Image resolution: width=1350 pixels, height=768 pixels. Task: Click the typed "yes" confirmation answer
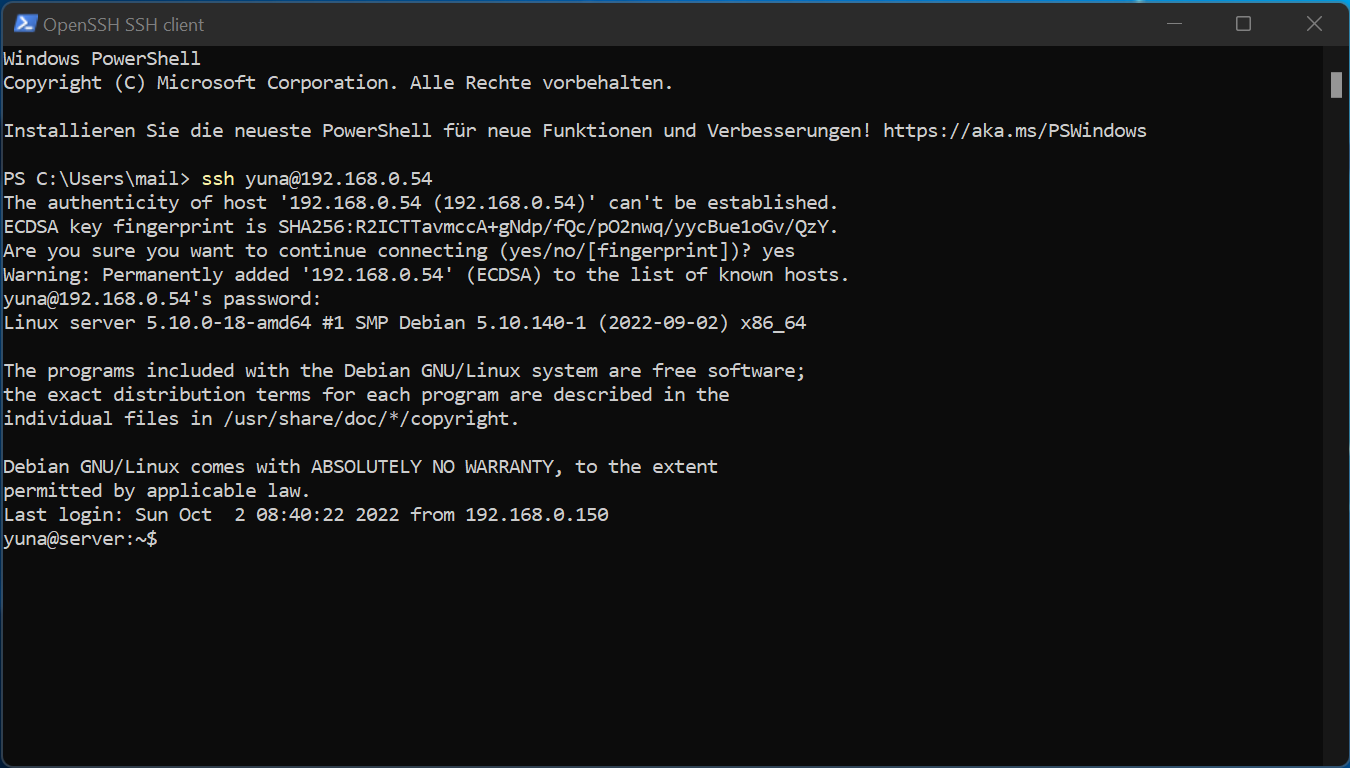(778, 251)
